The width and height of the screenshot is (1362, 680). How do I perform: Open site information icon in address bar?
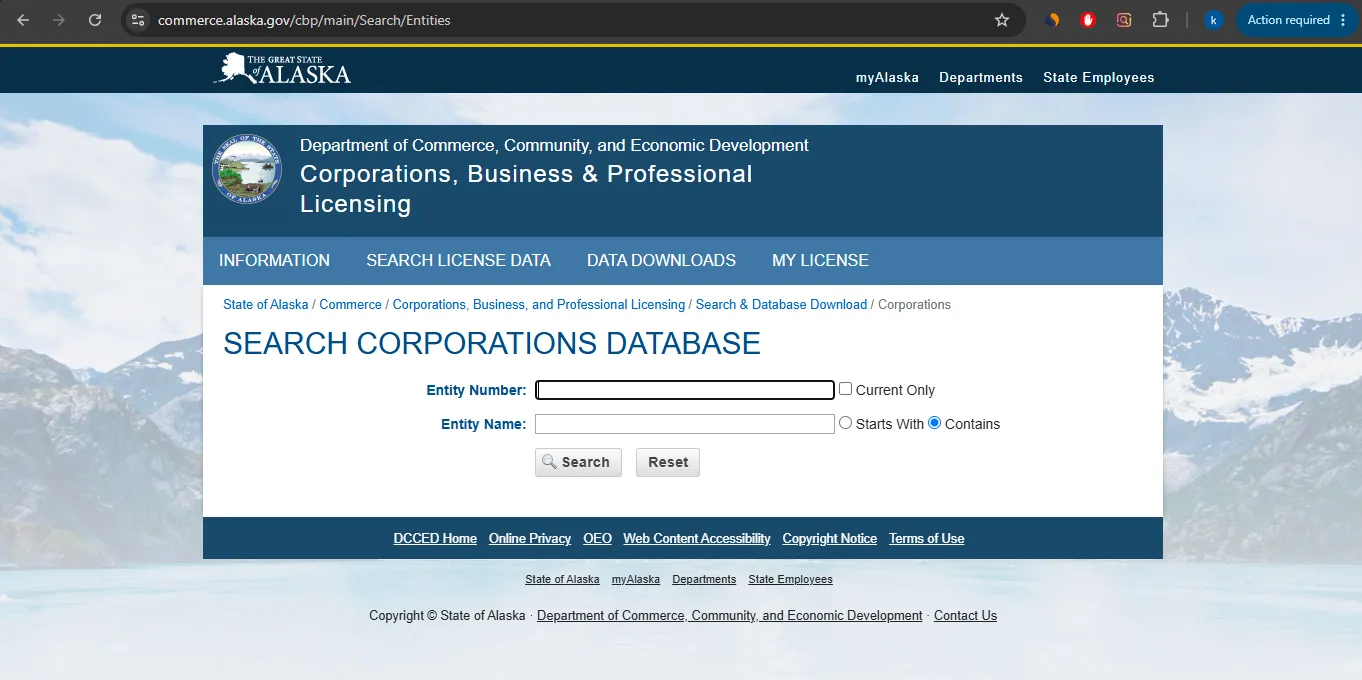coord(138,20)
